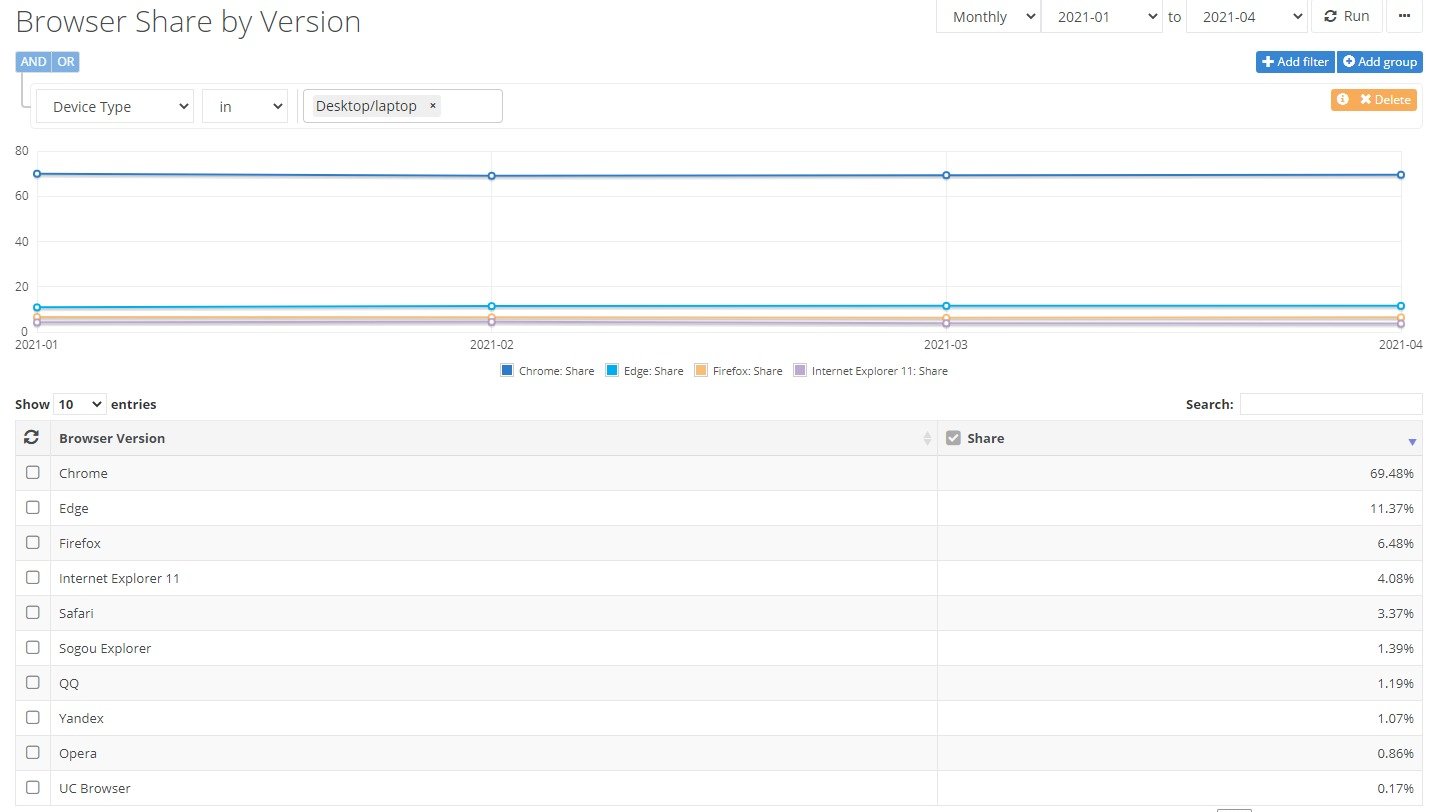Check the Sogou Explorer row checkbox
Image resolution: width=1440 pixels, height=812 pixels.
(x=33, y=647)
